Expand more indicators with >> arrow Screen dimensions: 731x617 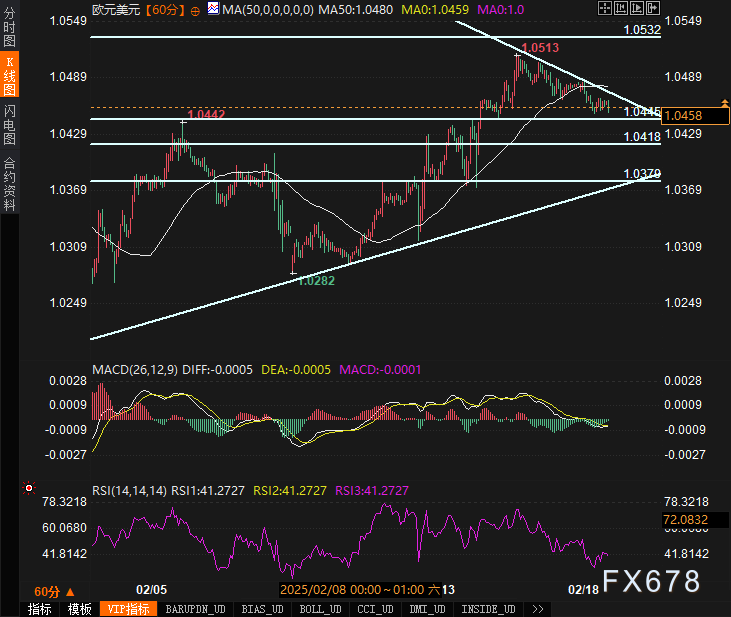538,609
